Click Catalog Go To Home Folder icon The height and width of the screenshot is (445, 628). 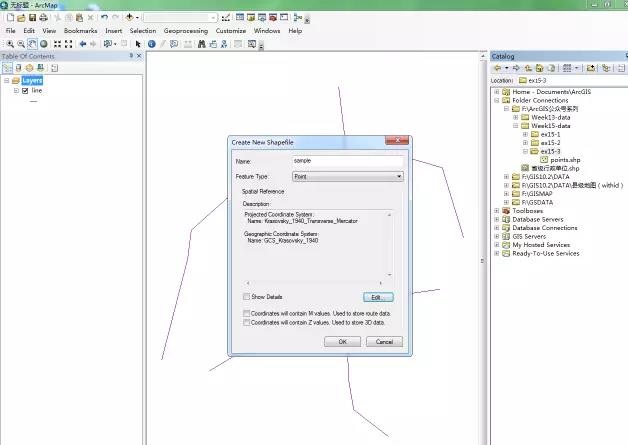539,68
